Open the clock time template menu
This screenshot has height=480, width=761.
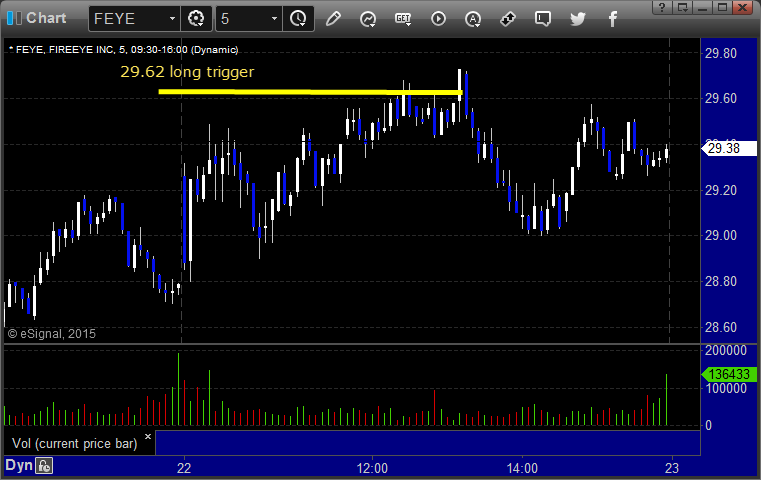point(298,19)
